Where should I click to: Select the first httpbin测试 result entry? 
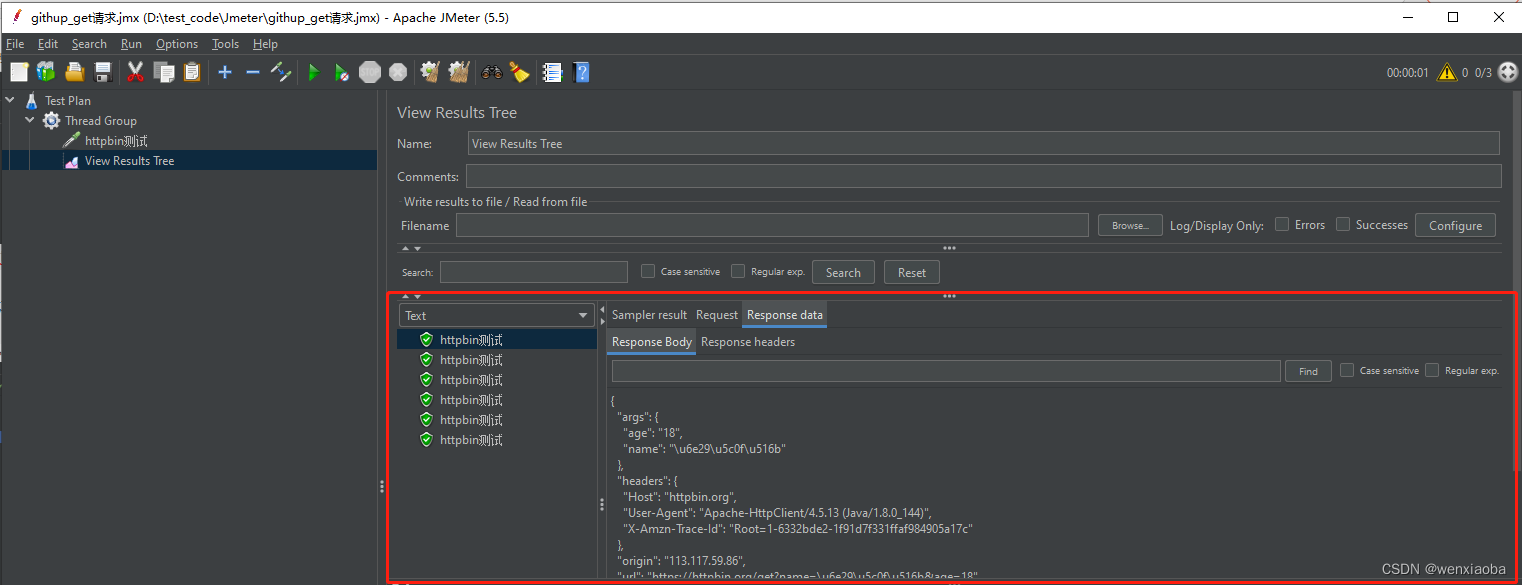[x=471, y=339]
